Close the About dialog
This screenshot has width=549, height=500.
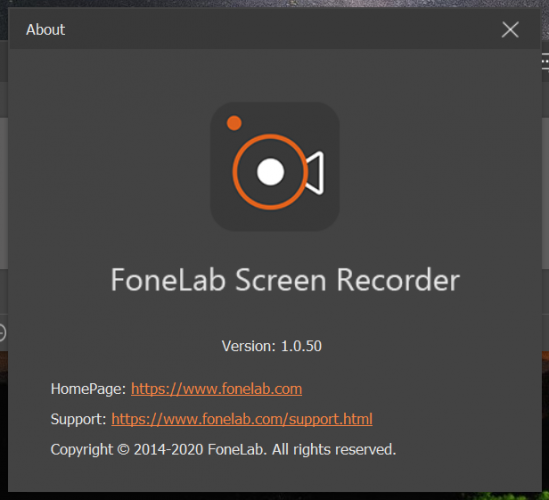pos(510,30)
